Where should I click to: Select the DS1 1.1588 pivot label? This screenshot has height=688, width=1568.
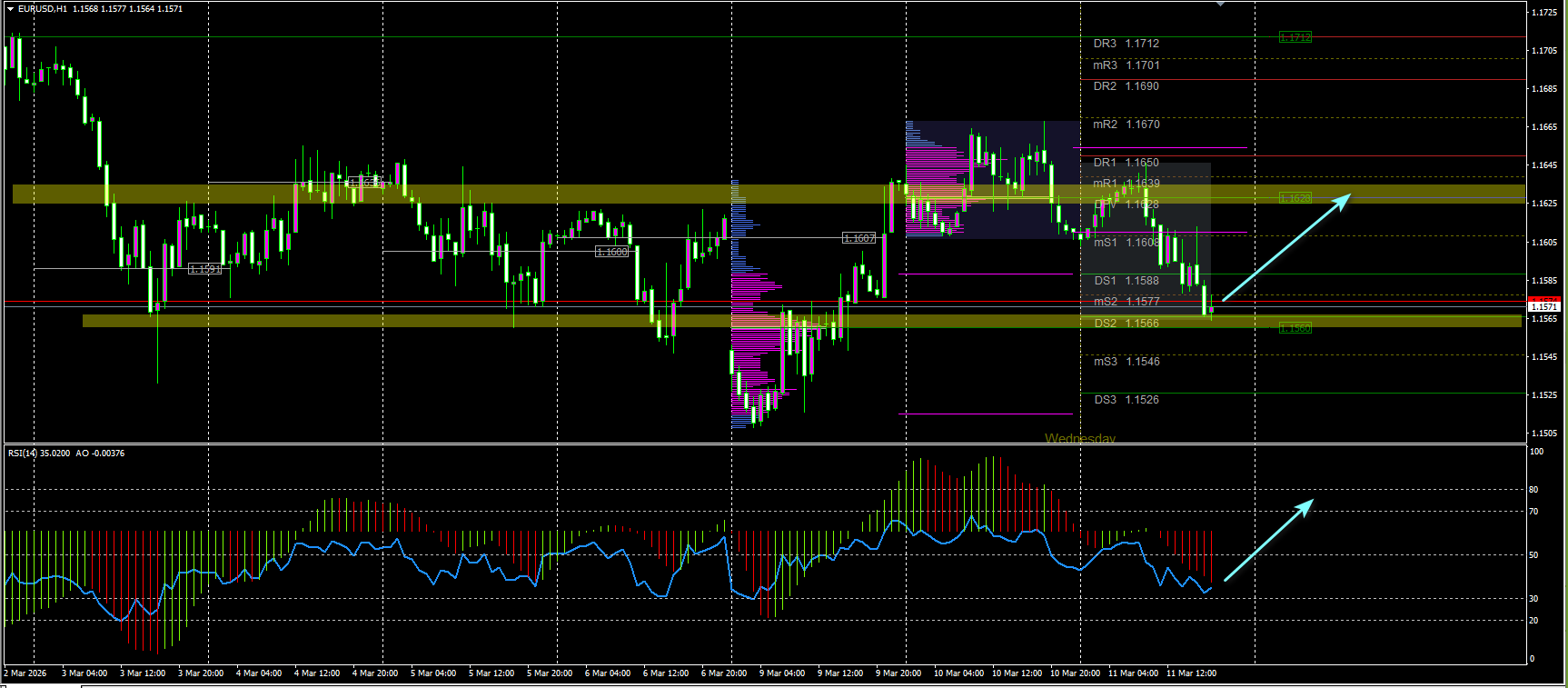tap(1126, 281)
